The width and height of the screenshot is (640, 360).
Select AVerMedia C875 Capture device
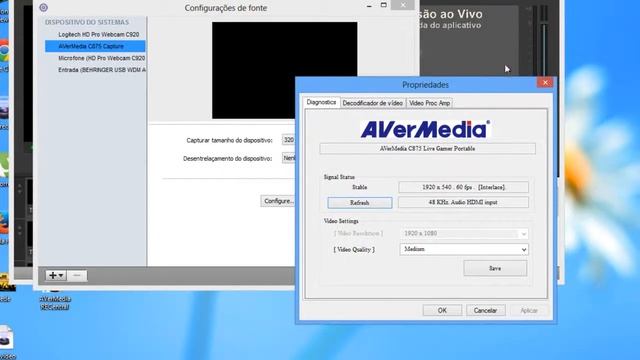click(95, 46)
